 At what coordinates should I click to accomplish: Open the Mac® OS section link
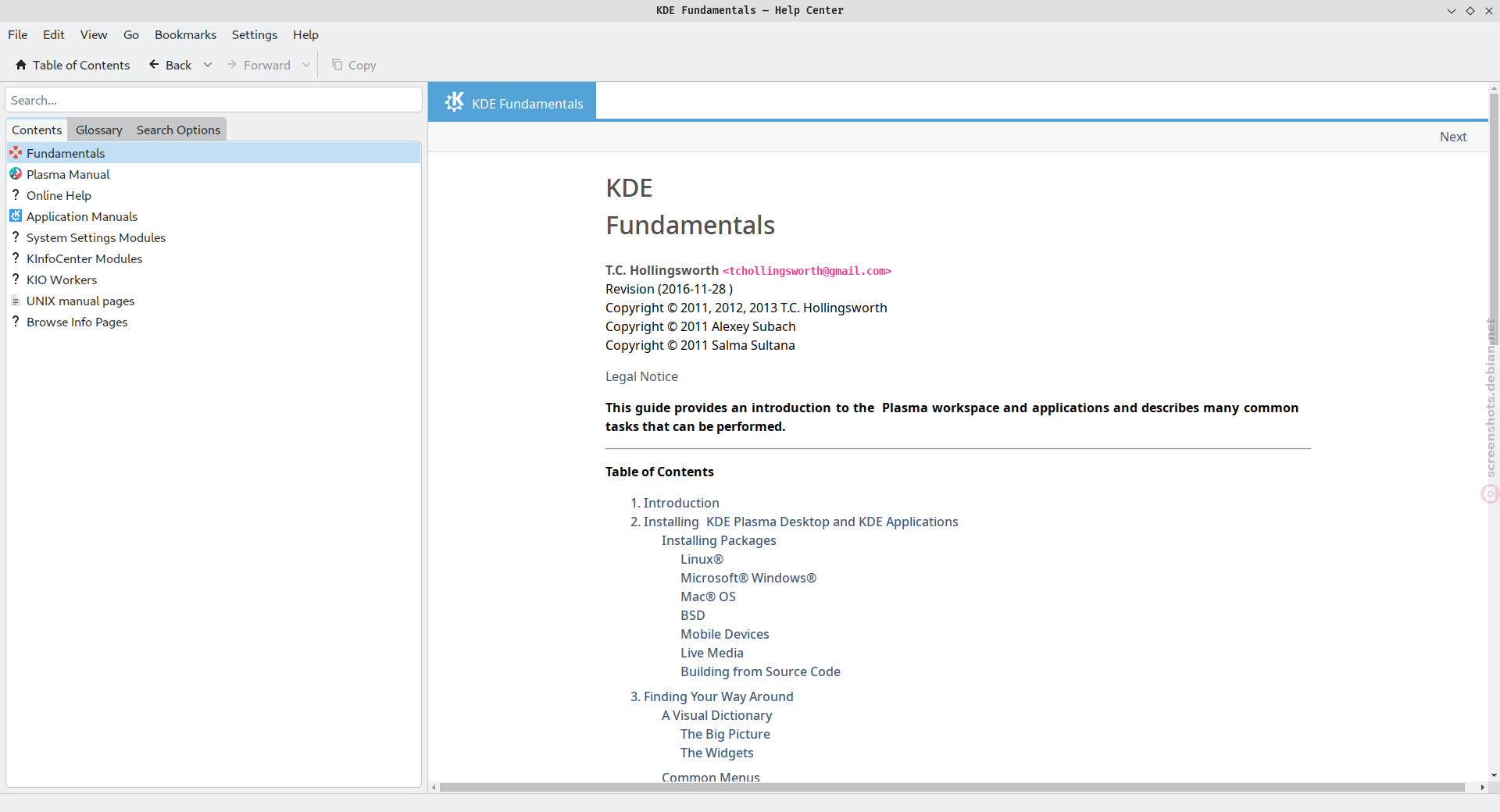coord(708,597)
